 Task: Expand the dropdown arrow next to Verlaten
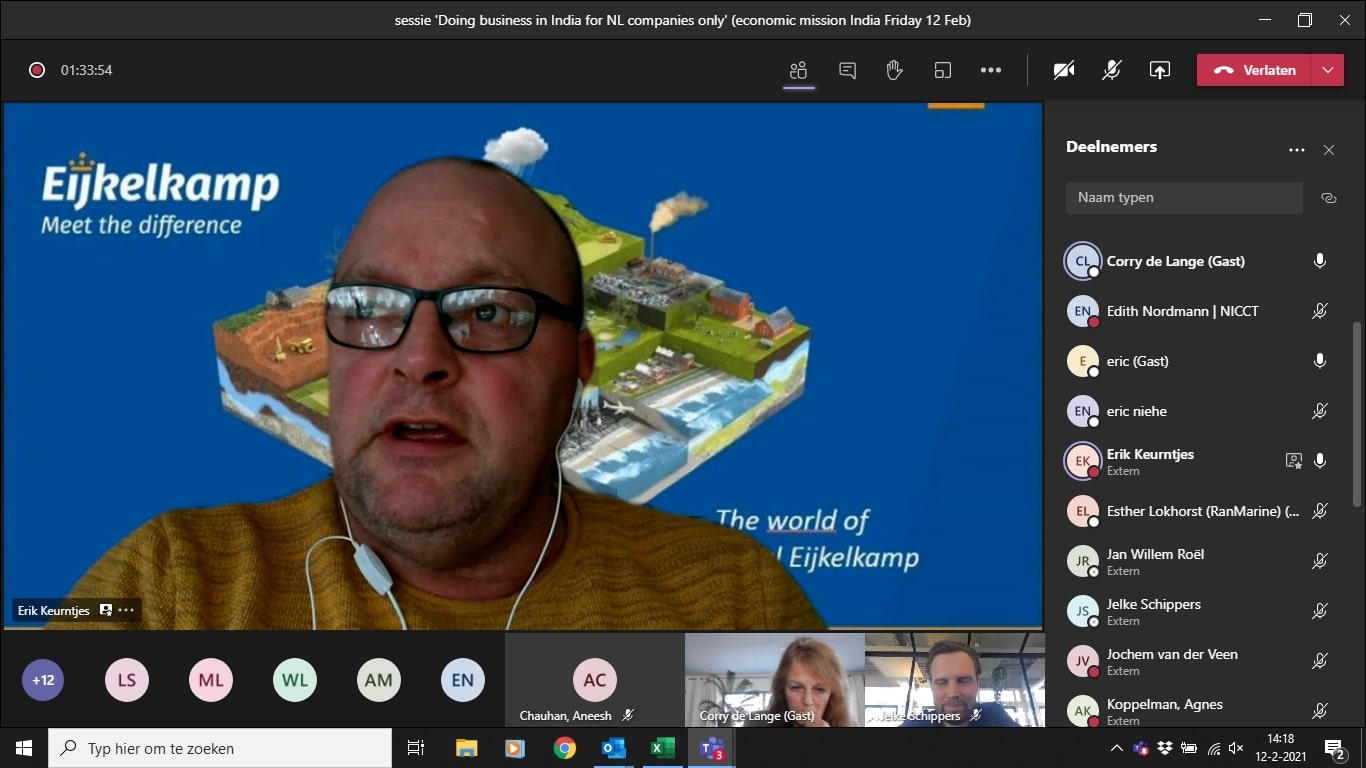[1327, 70]
